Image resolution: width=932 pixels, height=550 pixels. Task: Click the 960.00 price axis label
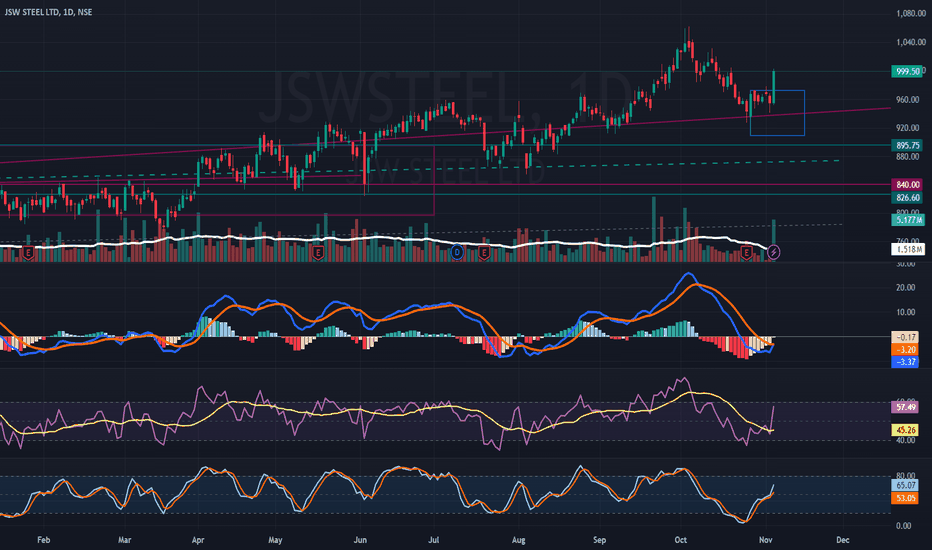907,100
